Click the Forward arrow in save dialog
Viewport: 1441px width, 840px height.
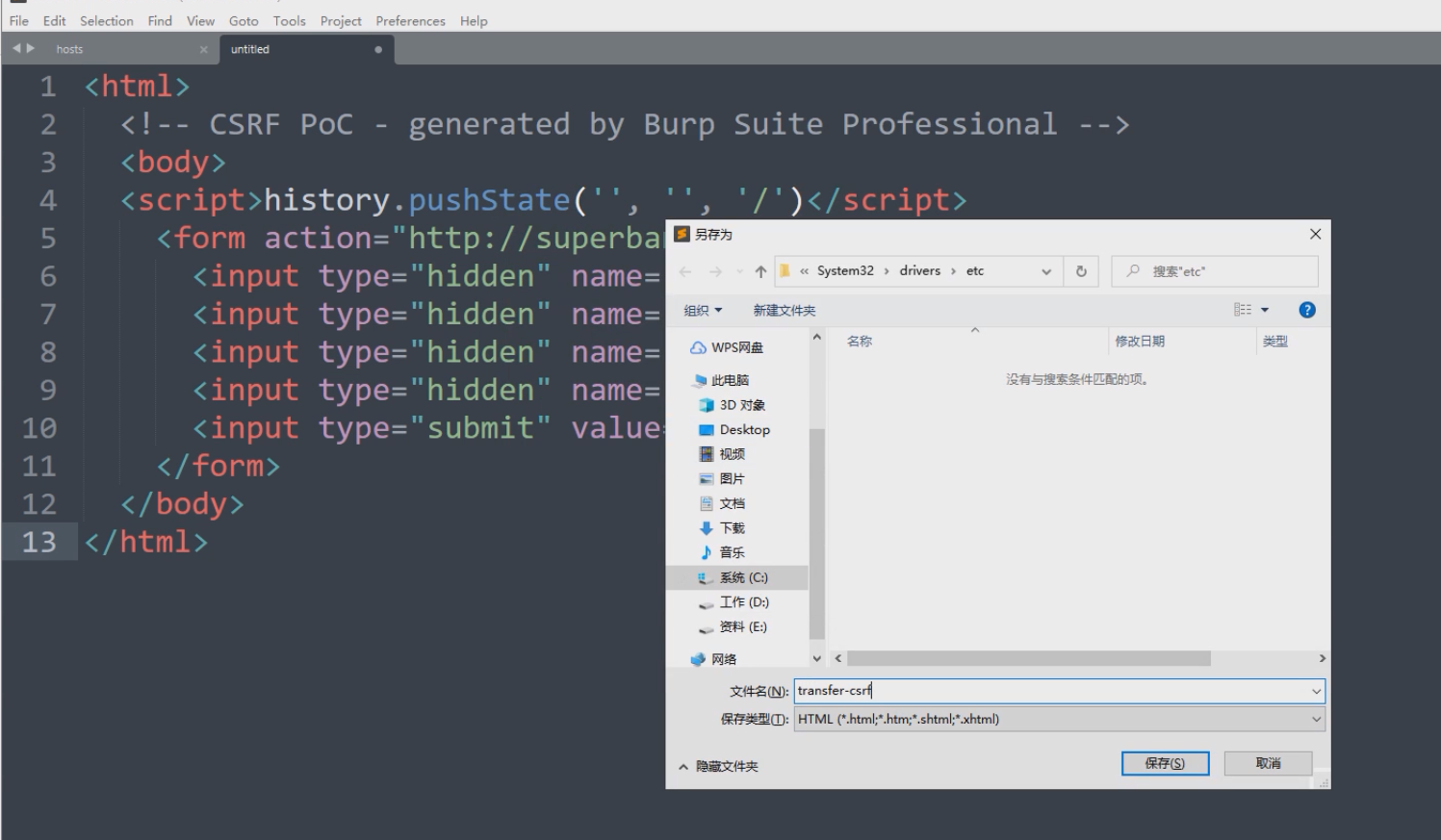pyautogui.click(x=715, y=271)
